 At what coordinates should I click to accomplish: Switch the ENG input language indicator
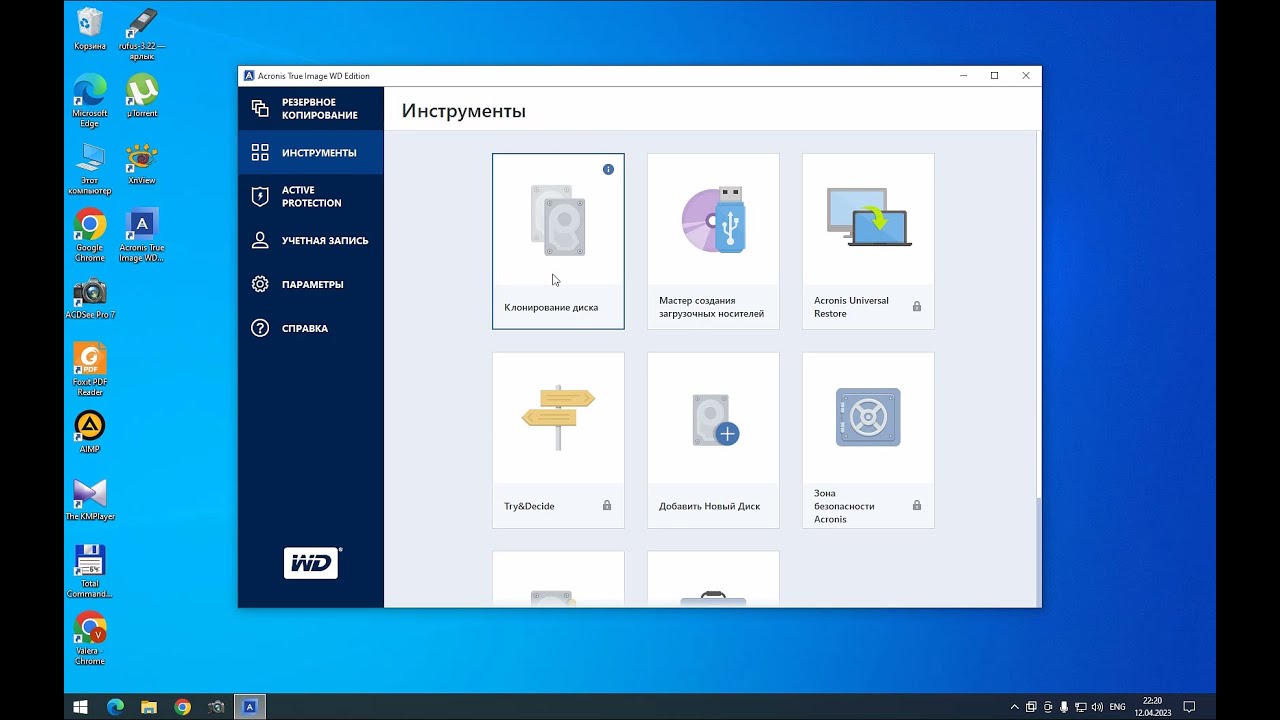1117,707
